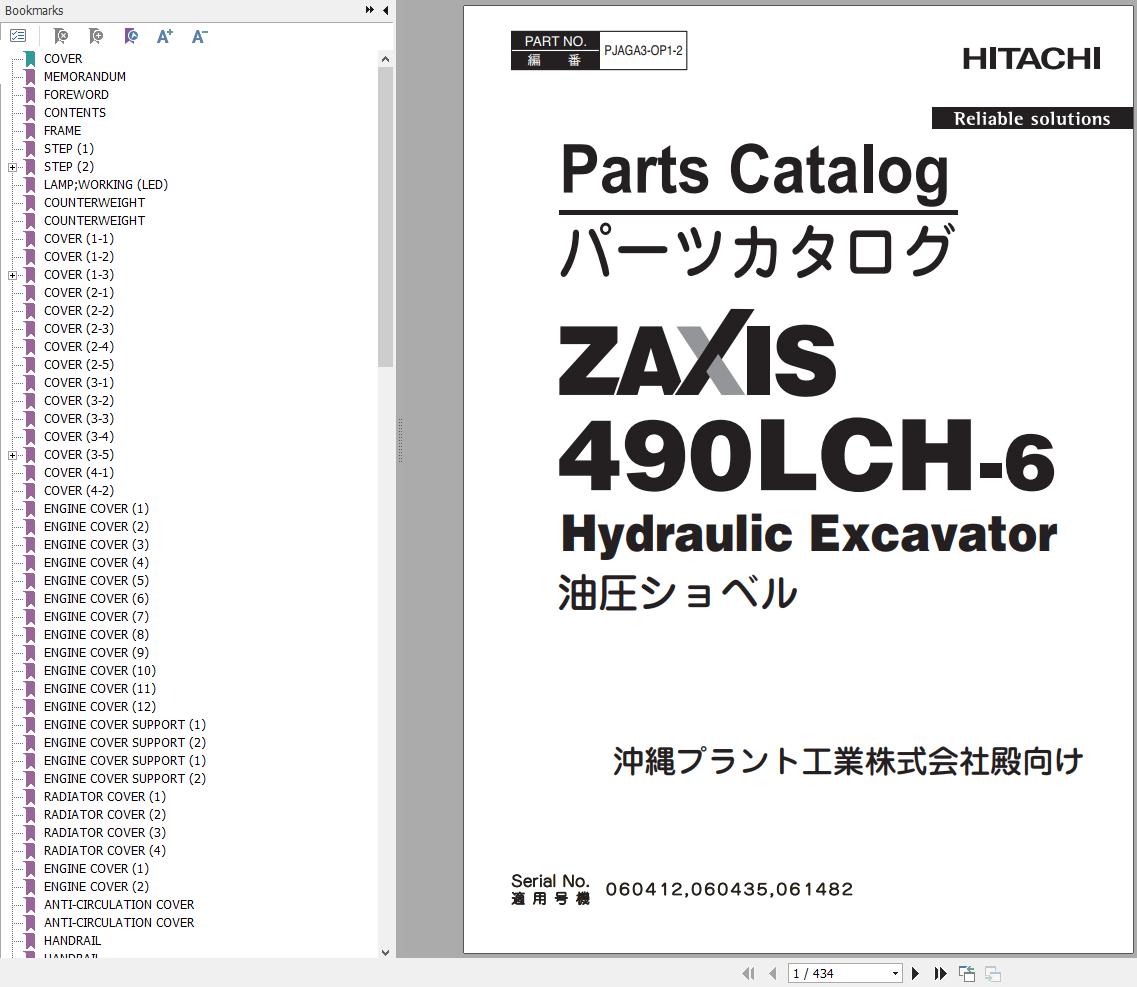Image resolution: width=1137 pixels, height=987 pixels.
Task: Open the MEMORANDUM bookmark
Action: tap(85, 77)
